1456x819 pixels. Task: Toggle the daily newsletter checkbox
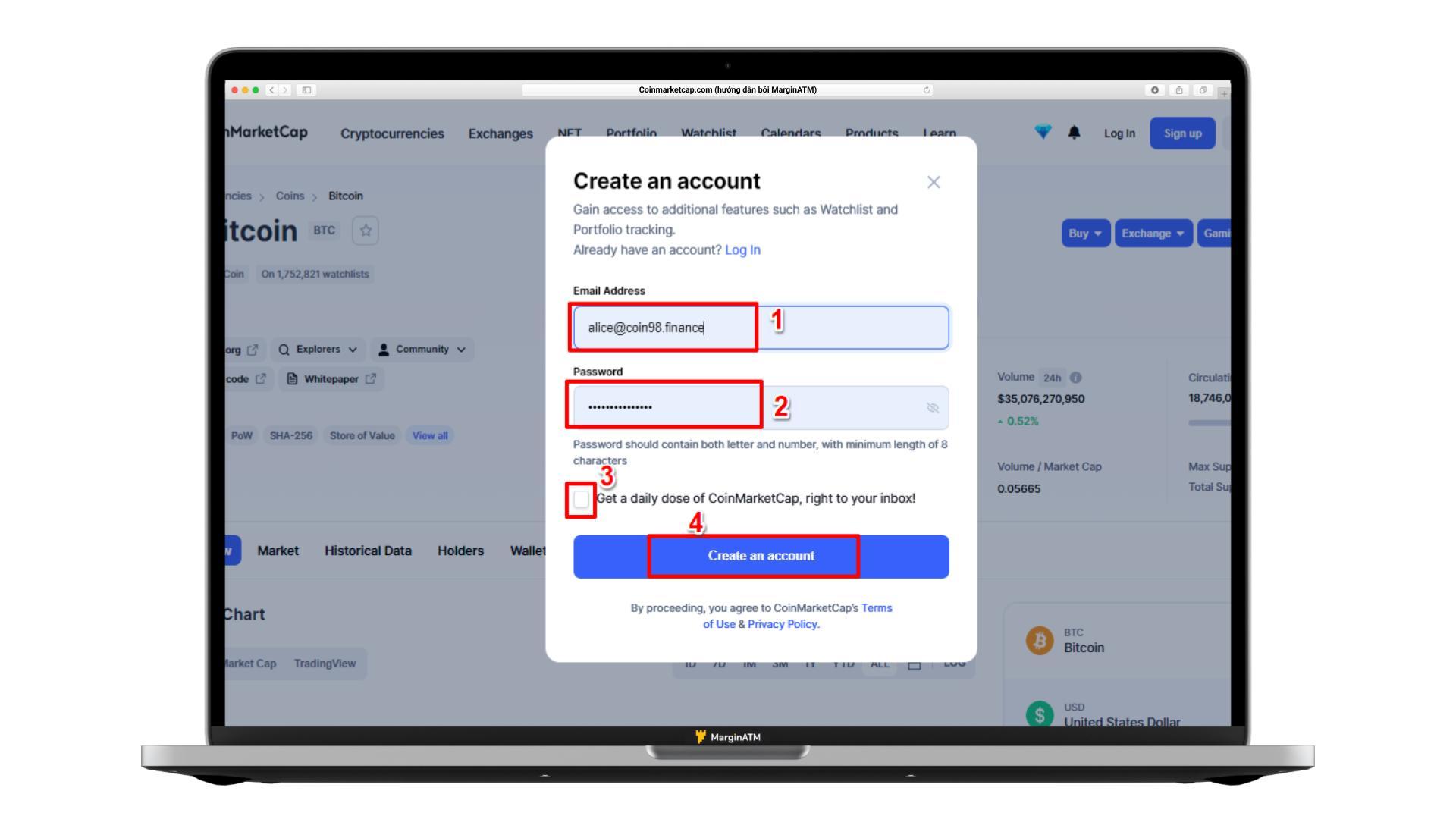[581, 498]
